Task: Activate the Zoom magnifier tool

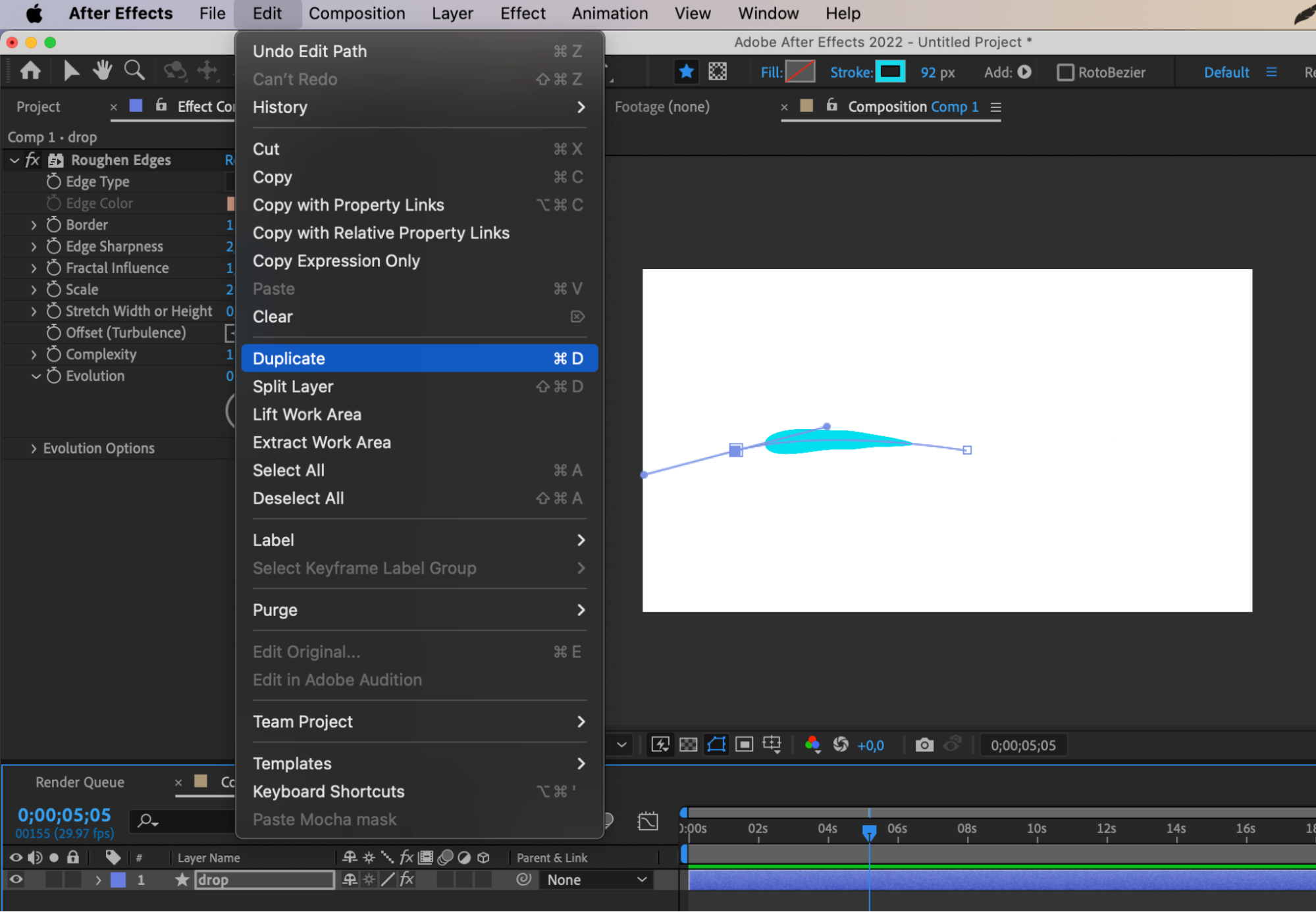Action: point(134,70)
